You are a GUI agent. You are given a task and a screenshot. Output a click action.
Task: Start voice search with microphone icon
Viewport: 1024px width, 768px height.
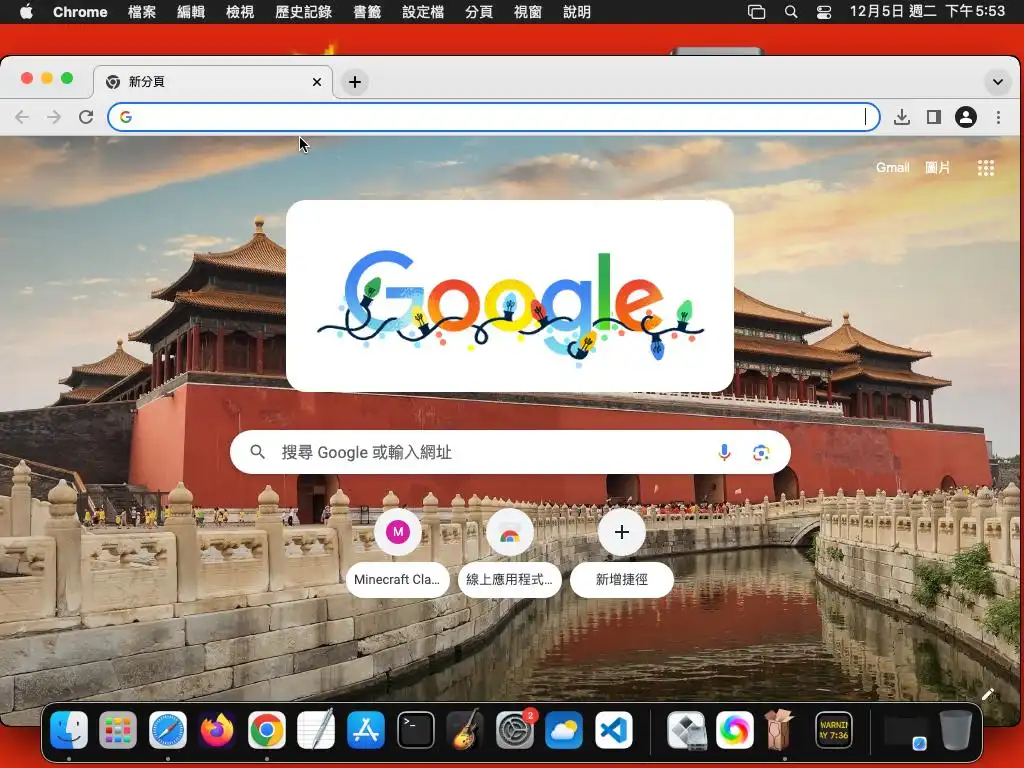click(x=724, y=452)
